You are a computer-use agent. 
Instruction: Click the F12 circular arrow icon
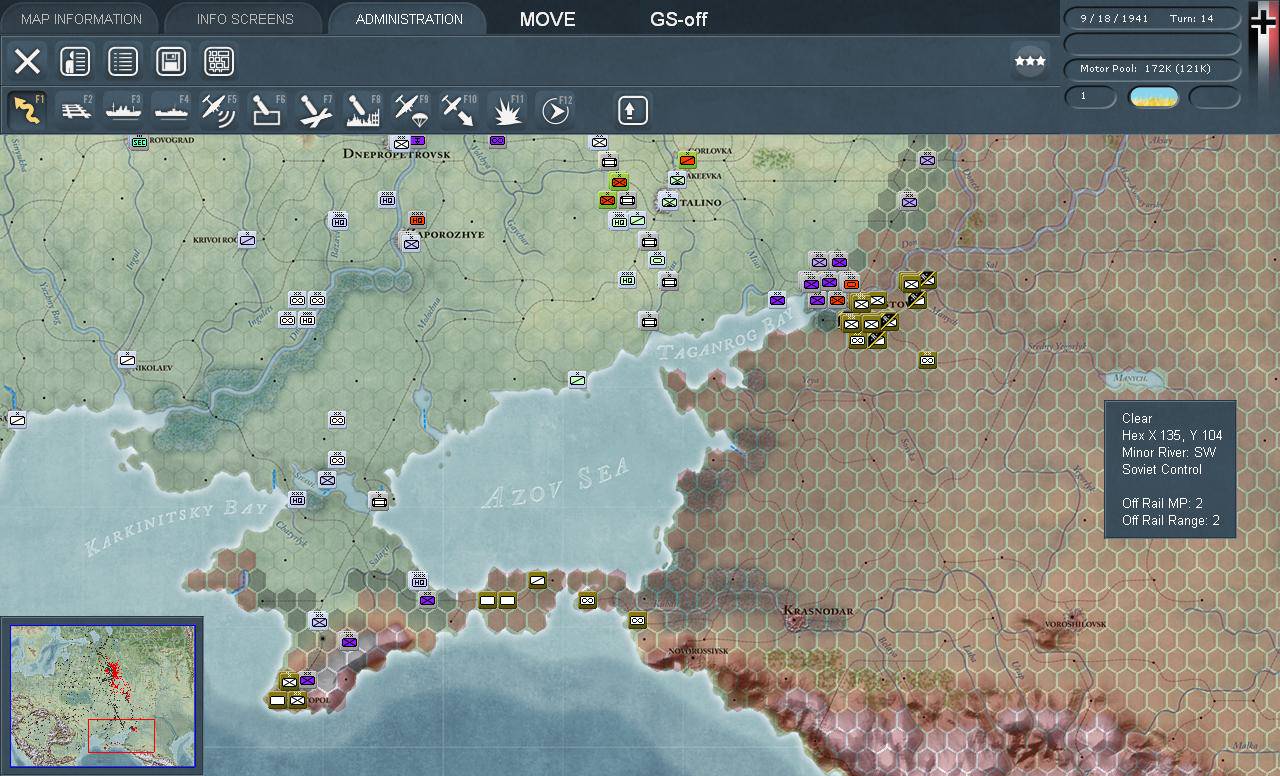(556, 110)
